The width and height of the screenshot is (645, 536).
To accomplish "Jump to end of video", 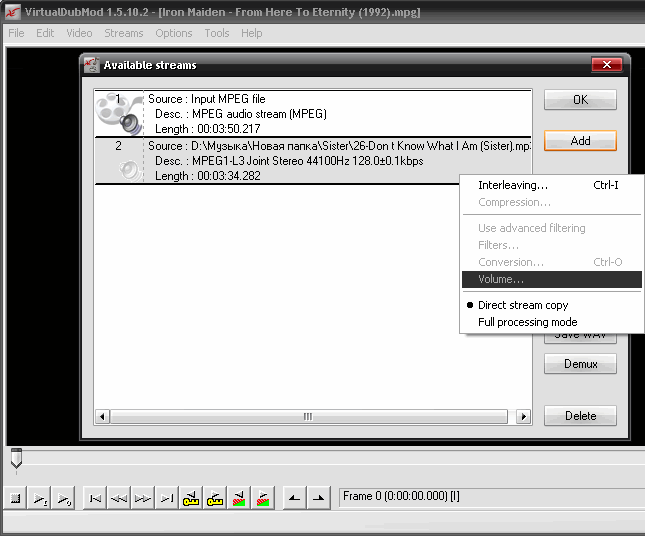I will [x=167, y=498].
